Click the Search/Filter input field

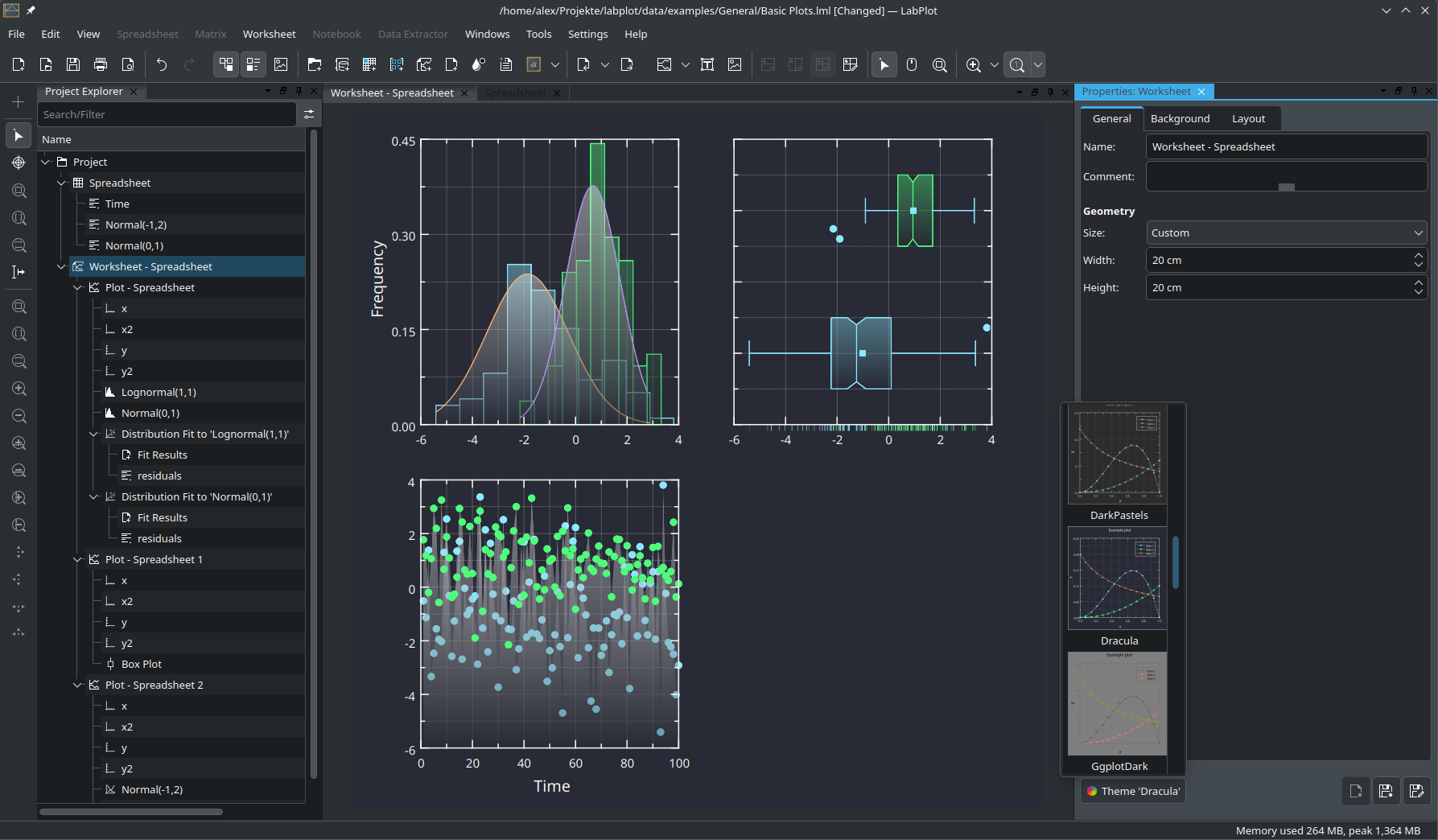pos(167,115)
